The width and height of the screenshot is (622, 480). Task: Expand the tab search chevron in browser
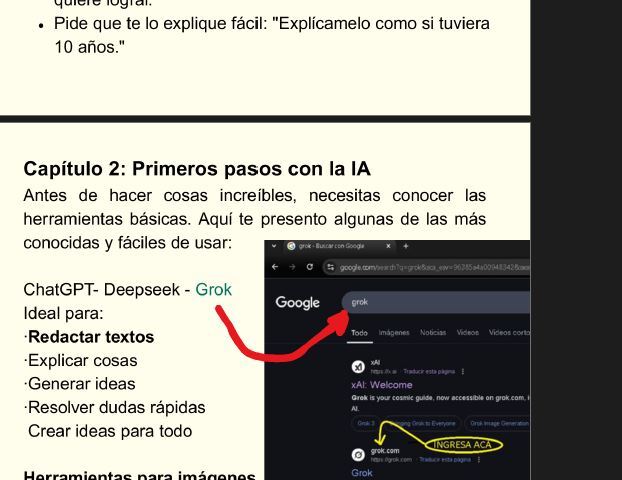274,246
